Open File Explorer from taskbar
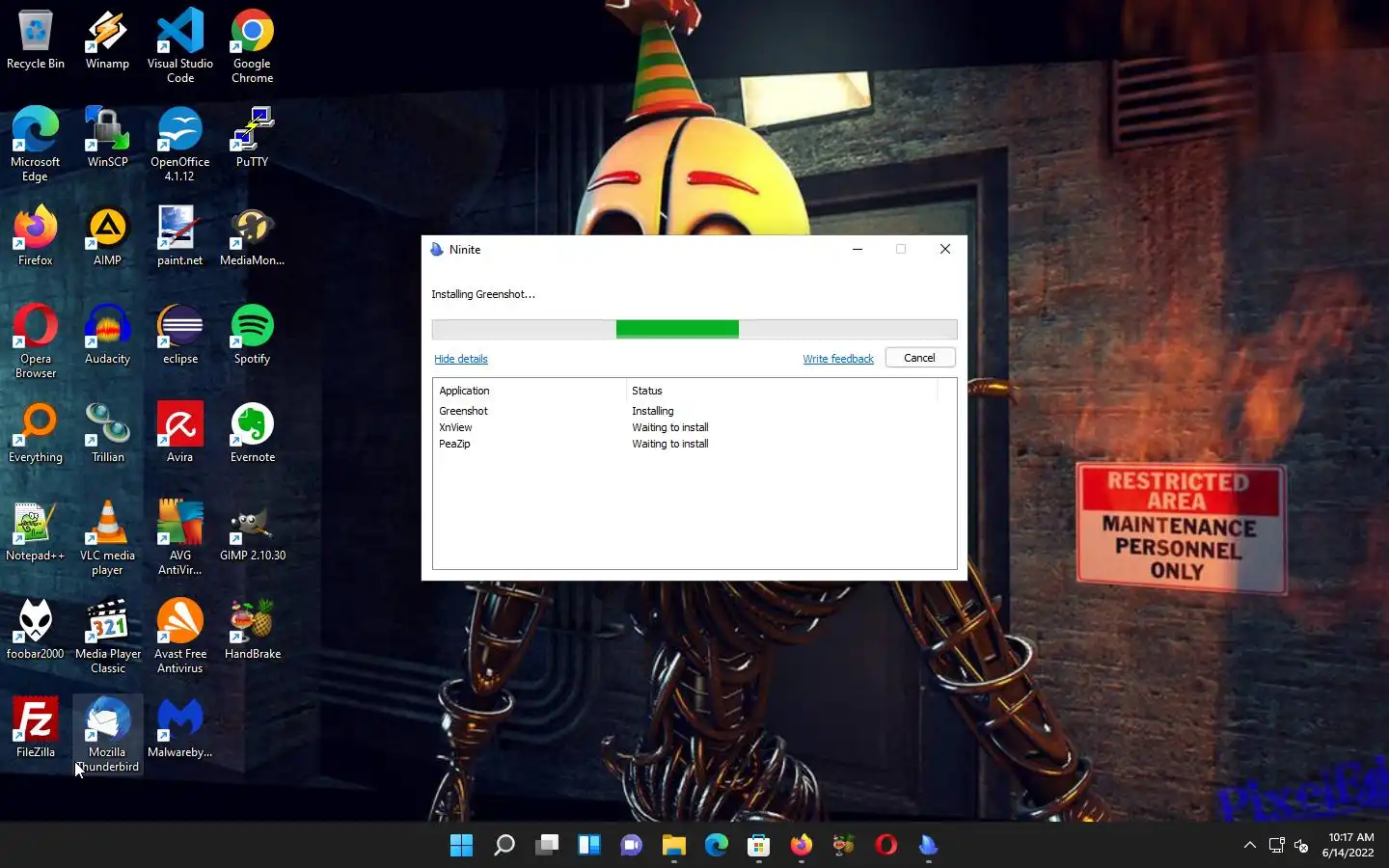Screen dimensions: 1389x868 coord(674,846)
